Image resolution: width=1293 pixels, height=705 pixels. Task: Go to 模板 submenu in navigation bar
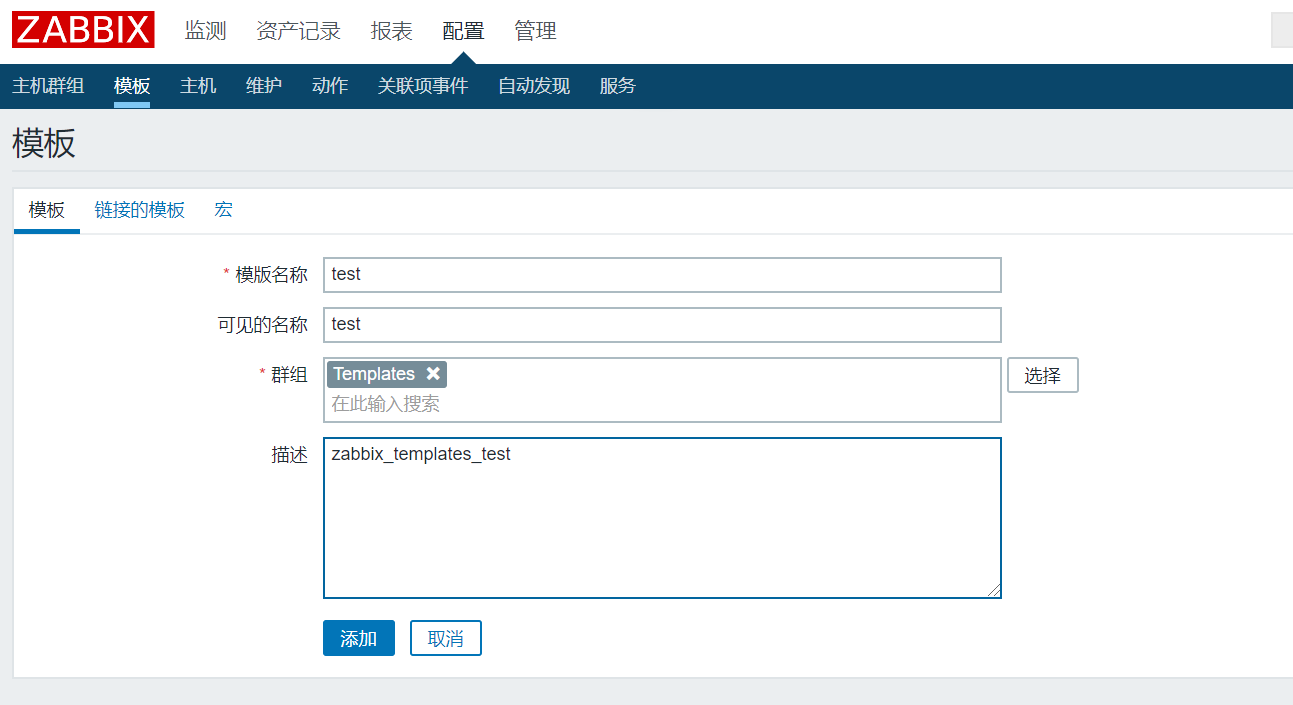(132, 86)
